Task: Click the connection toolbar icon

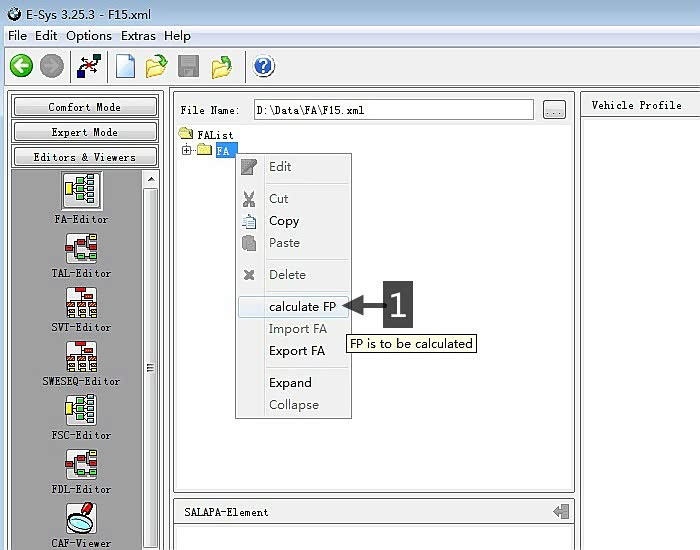Action: tap(89, 66)
